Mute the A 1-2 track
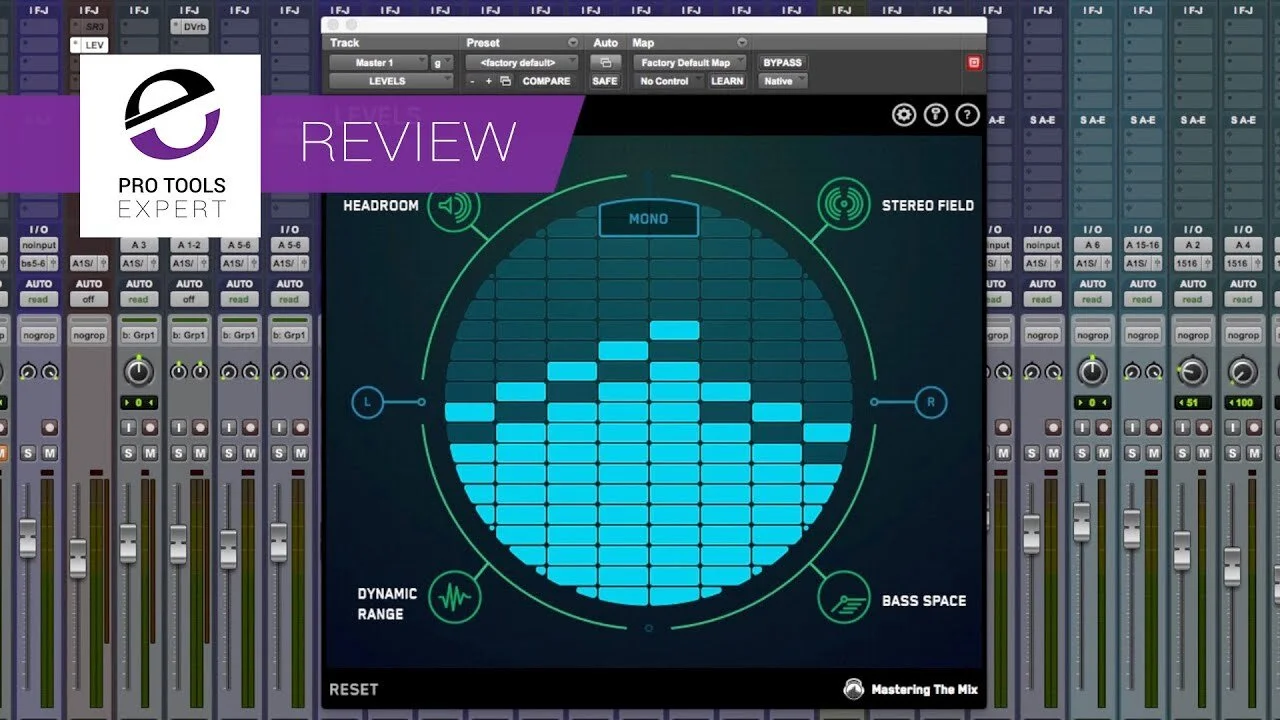The image size is (1280, 720). 199,453
